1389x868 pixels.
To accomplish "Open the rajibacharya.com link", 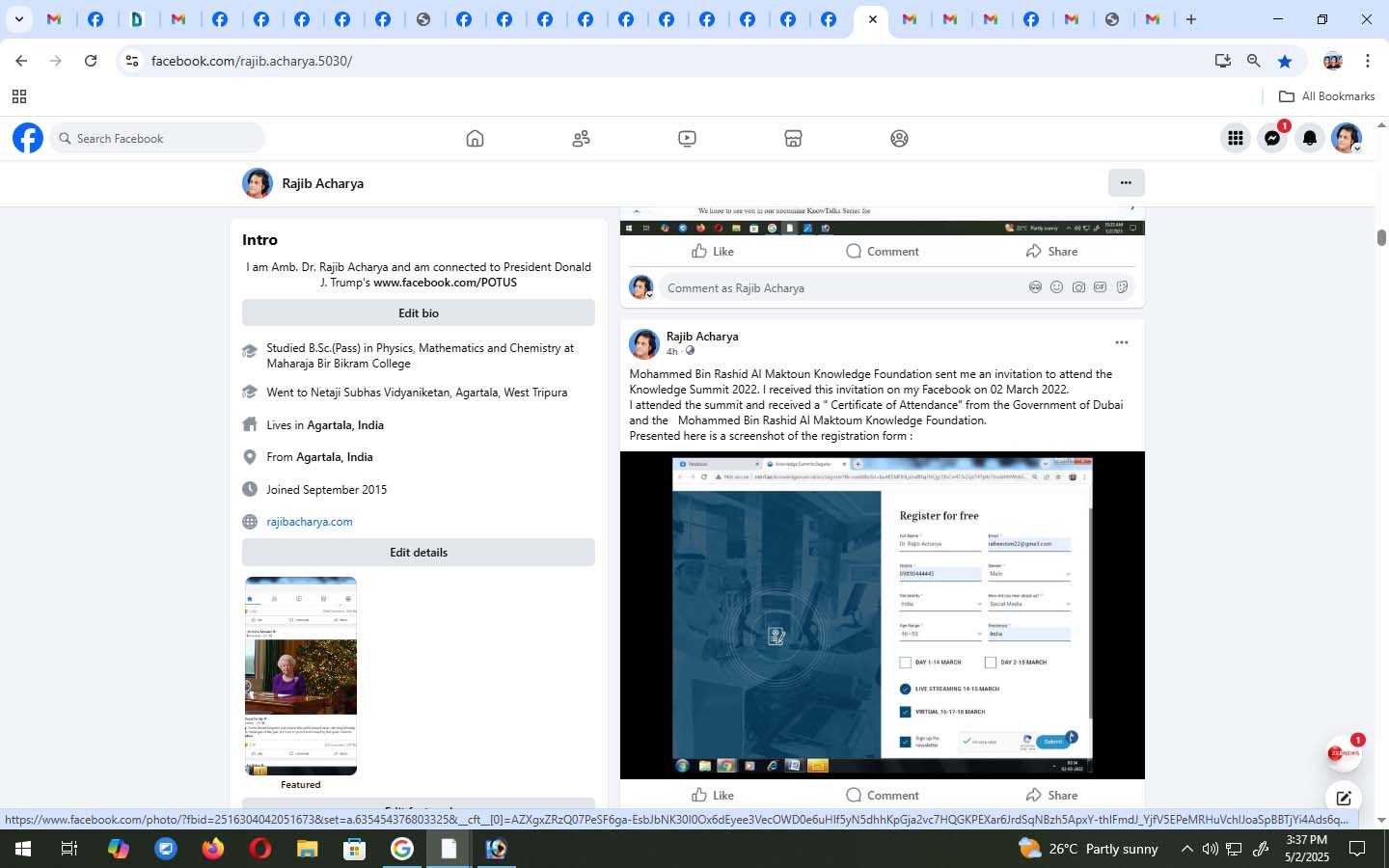I will pos(310,521).
